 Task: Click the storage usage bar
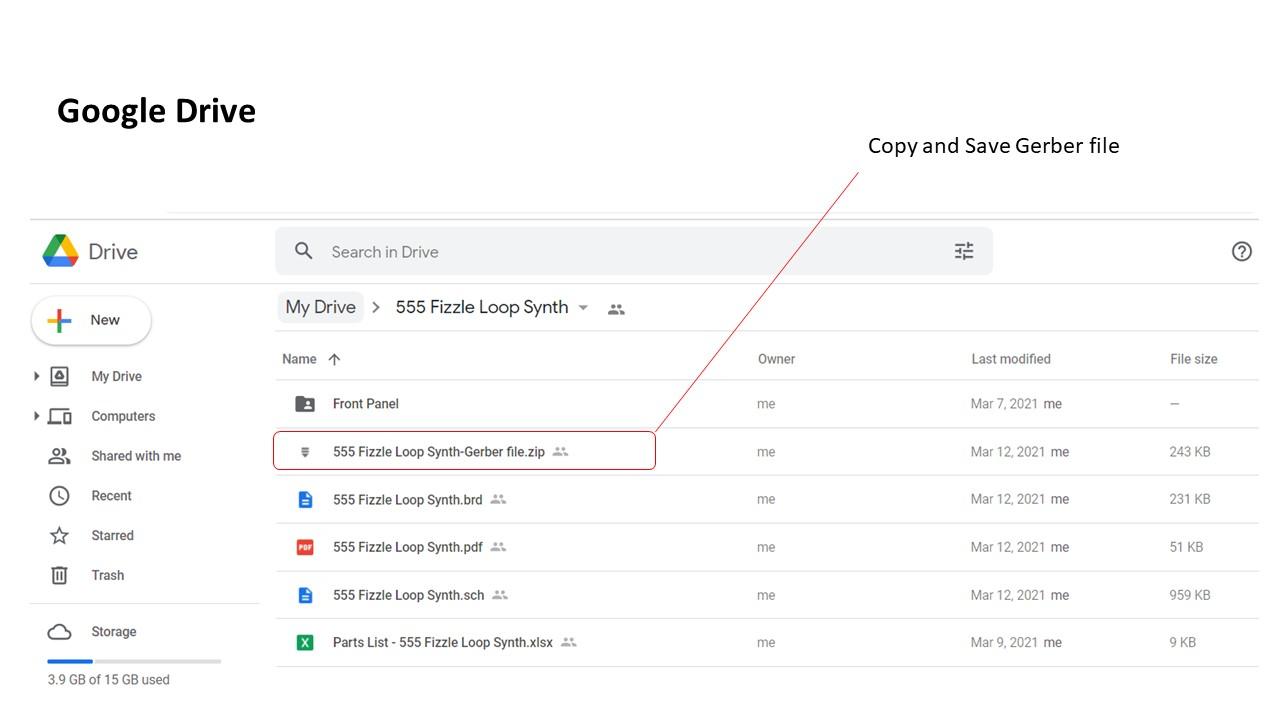tap(134, 661)
